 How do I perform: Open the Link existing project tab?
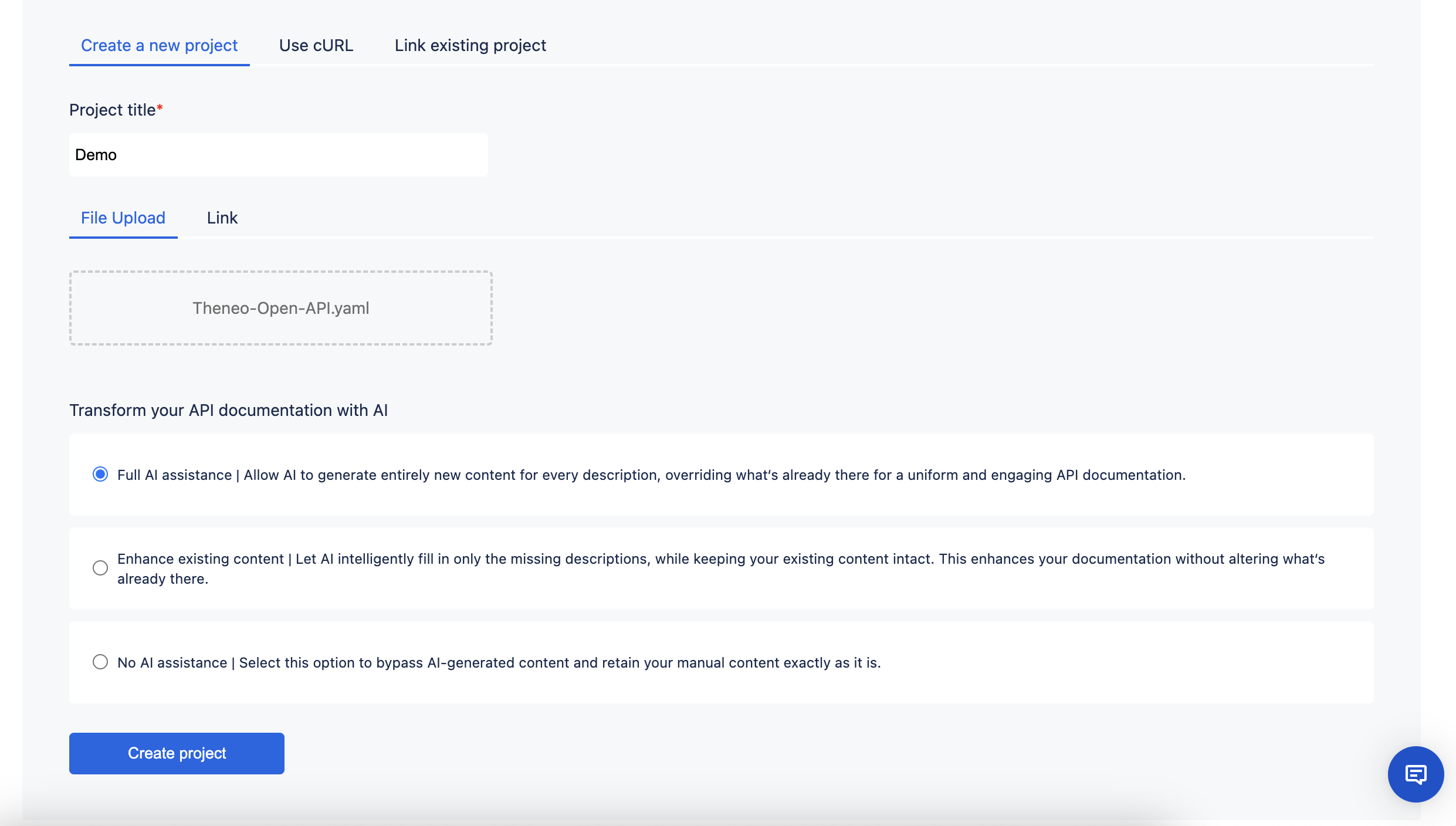[x=469, y=45]
